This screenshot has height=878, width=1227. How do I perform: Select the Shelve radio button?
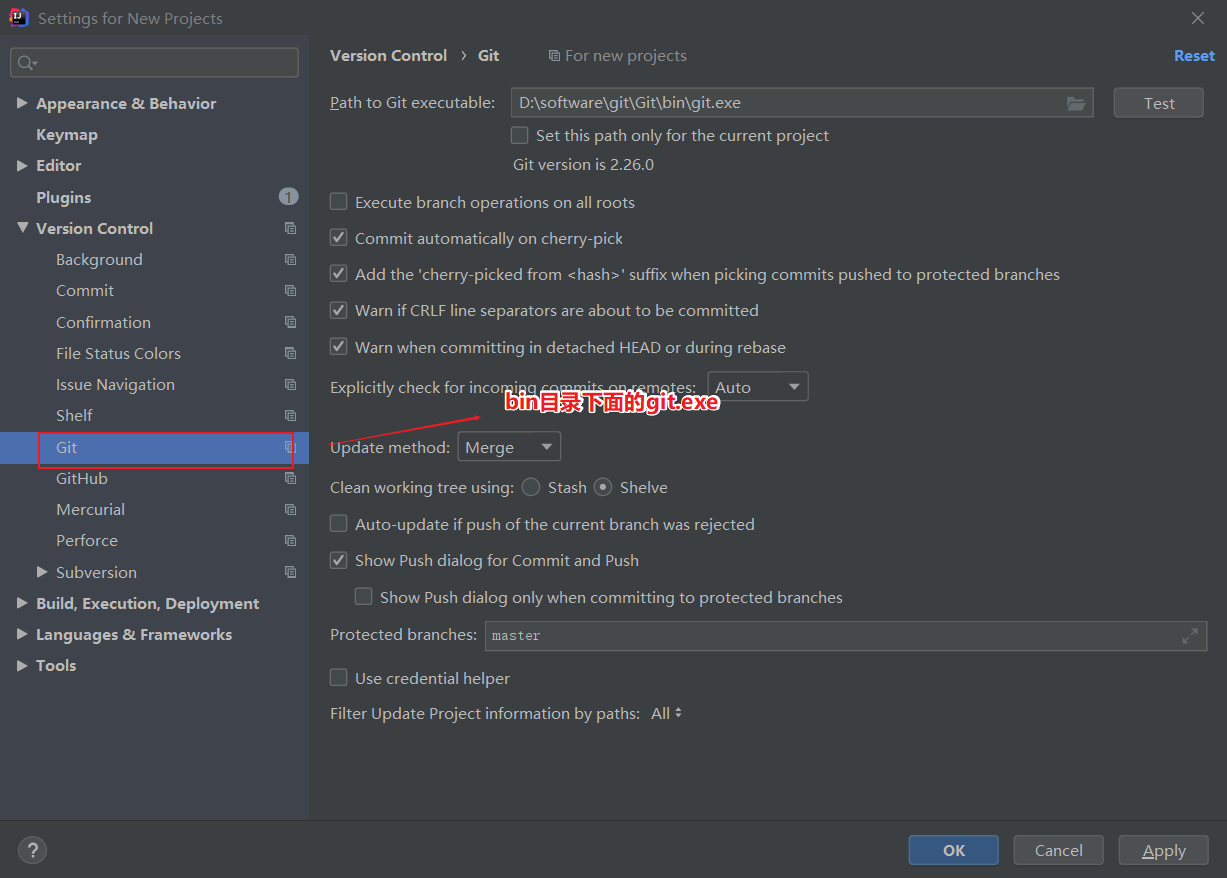(603, 487)
